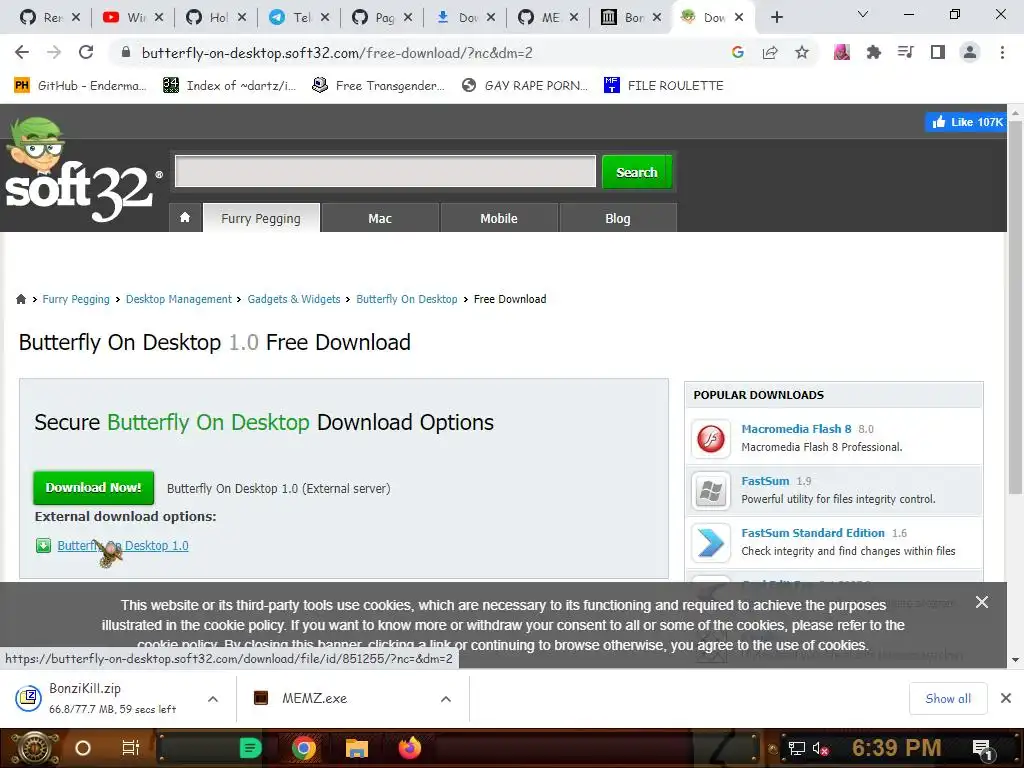This screenshot has height=768, width=1024.
Task: Click the green download arrow icon beside Butterfly link
Action: pos(43,545)
